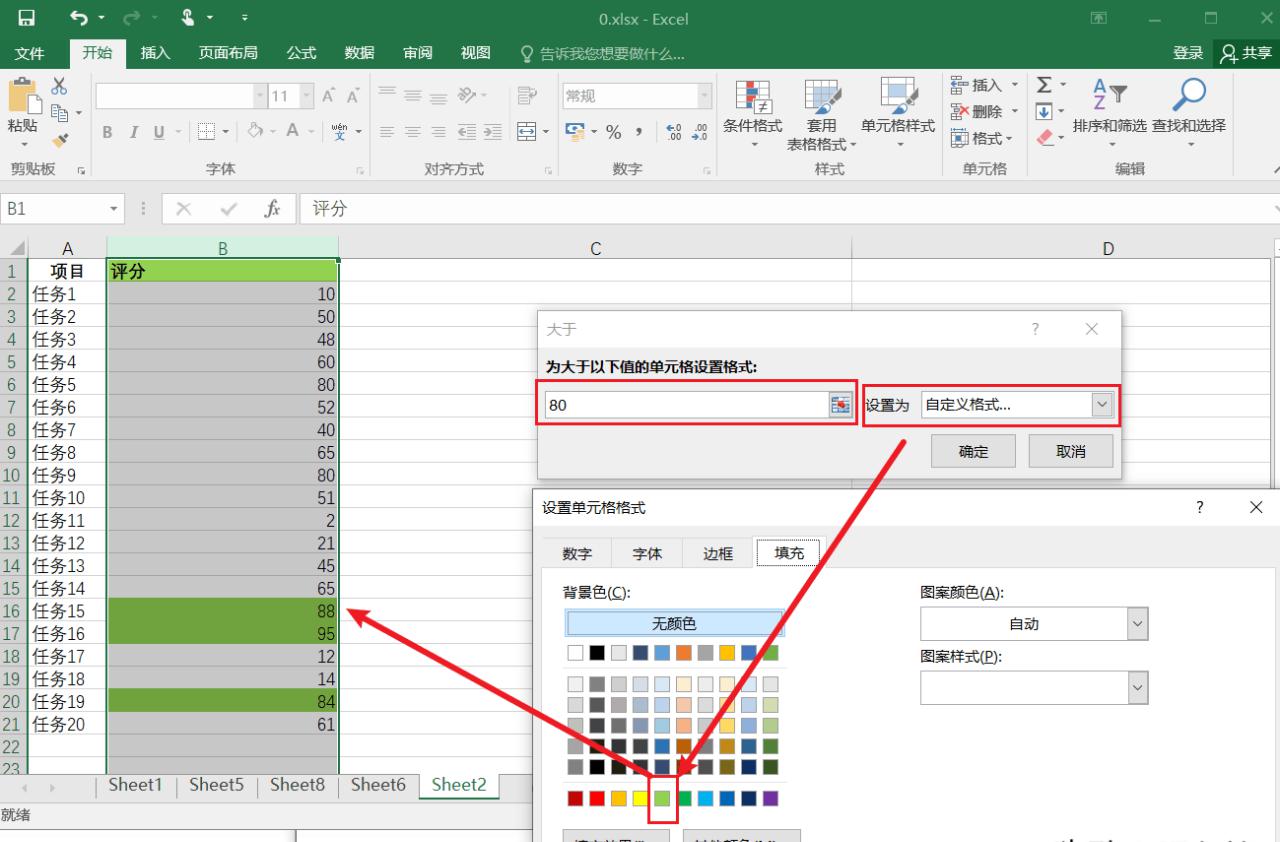Expand the 删除 cells dropdown
The width and height of the screenshot is (1280, 842).
click(1014, 112)
